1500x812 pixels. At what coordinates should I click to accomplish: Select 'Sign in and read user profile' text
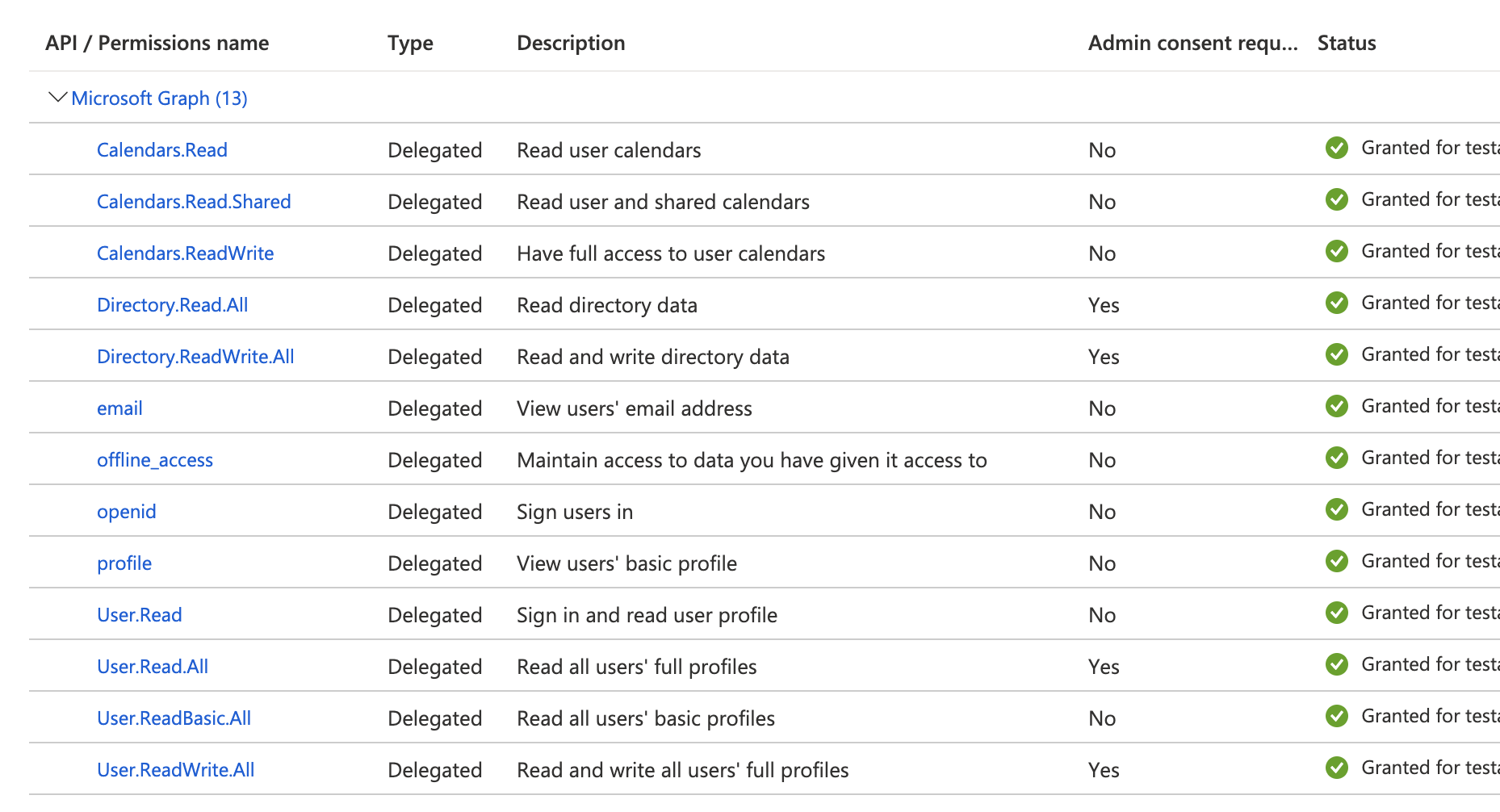click(x=647, y=615)
